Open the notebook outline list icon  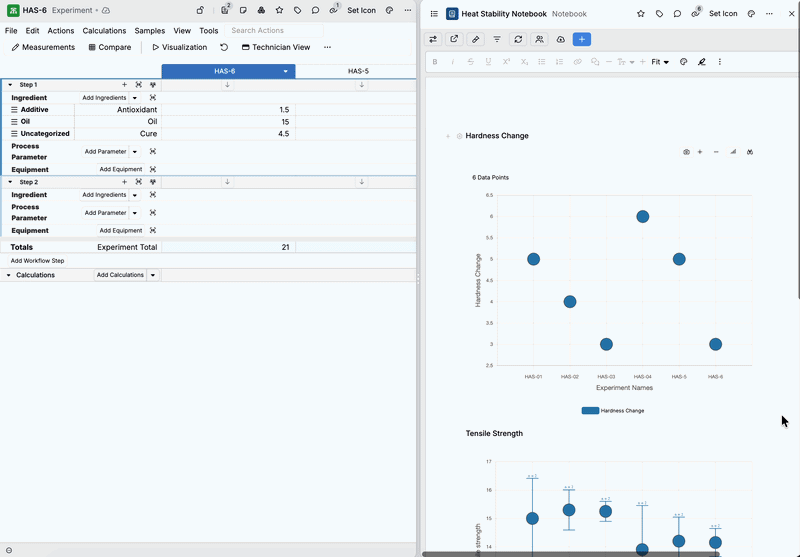434,14
